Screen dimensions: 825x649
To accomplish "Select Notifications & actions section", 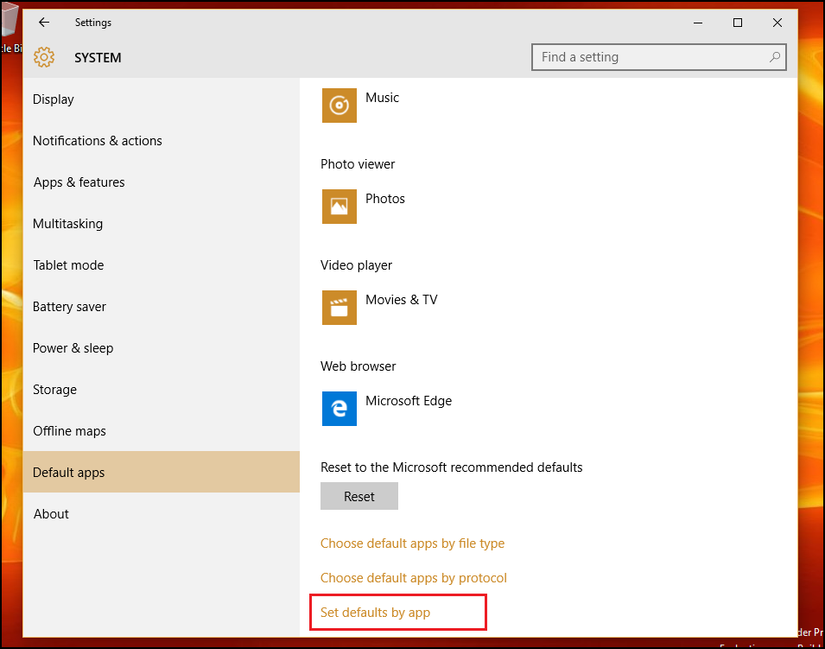I will click(97, 141).
